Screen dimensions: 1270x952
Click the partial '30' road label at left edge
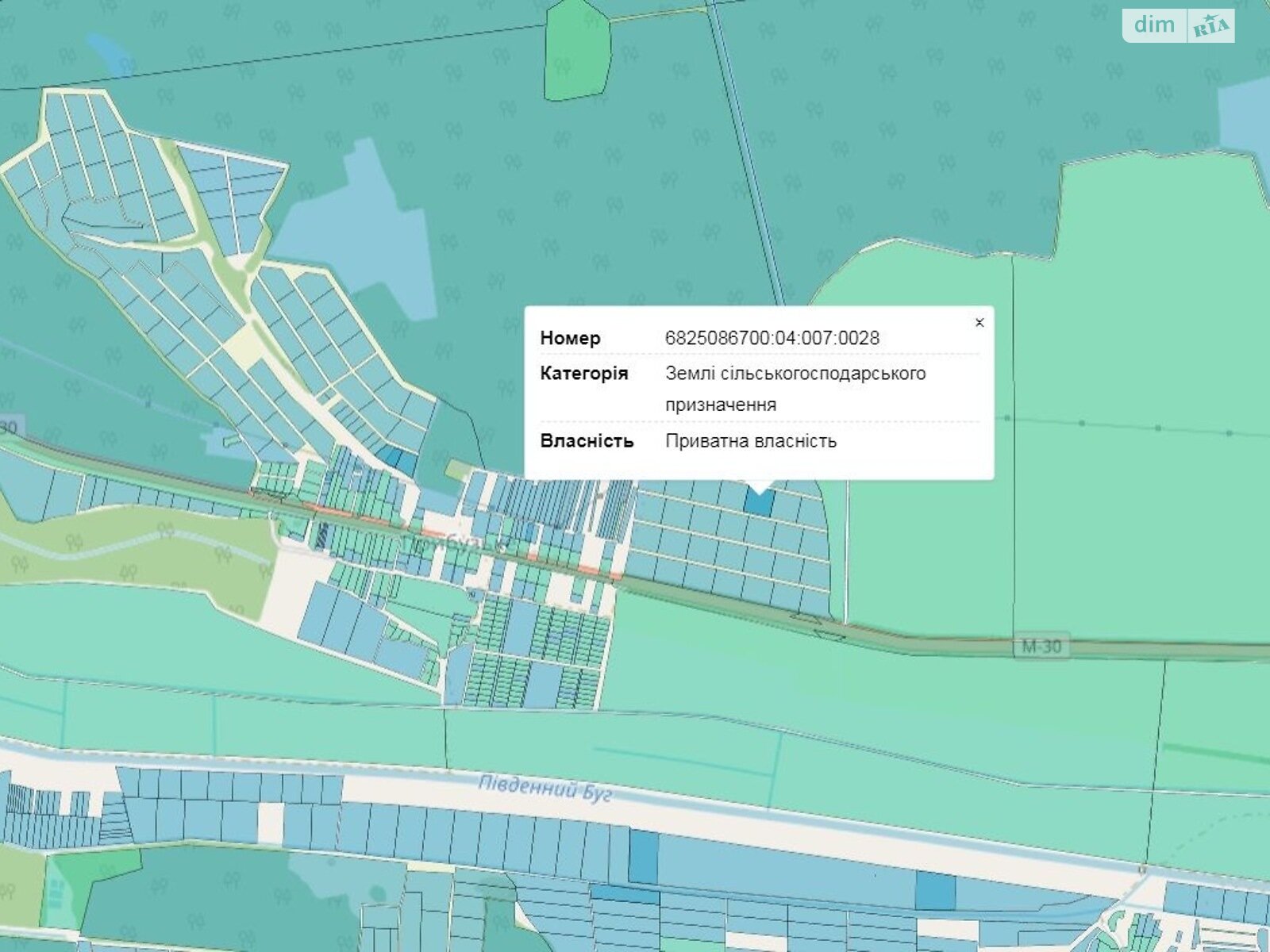[9, 428]
